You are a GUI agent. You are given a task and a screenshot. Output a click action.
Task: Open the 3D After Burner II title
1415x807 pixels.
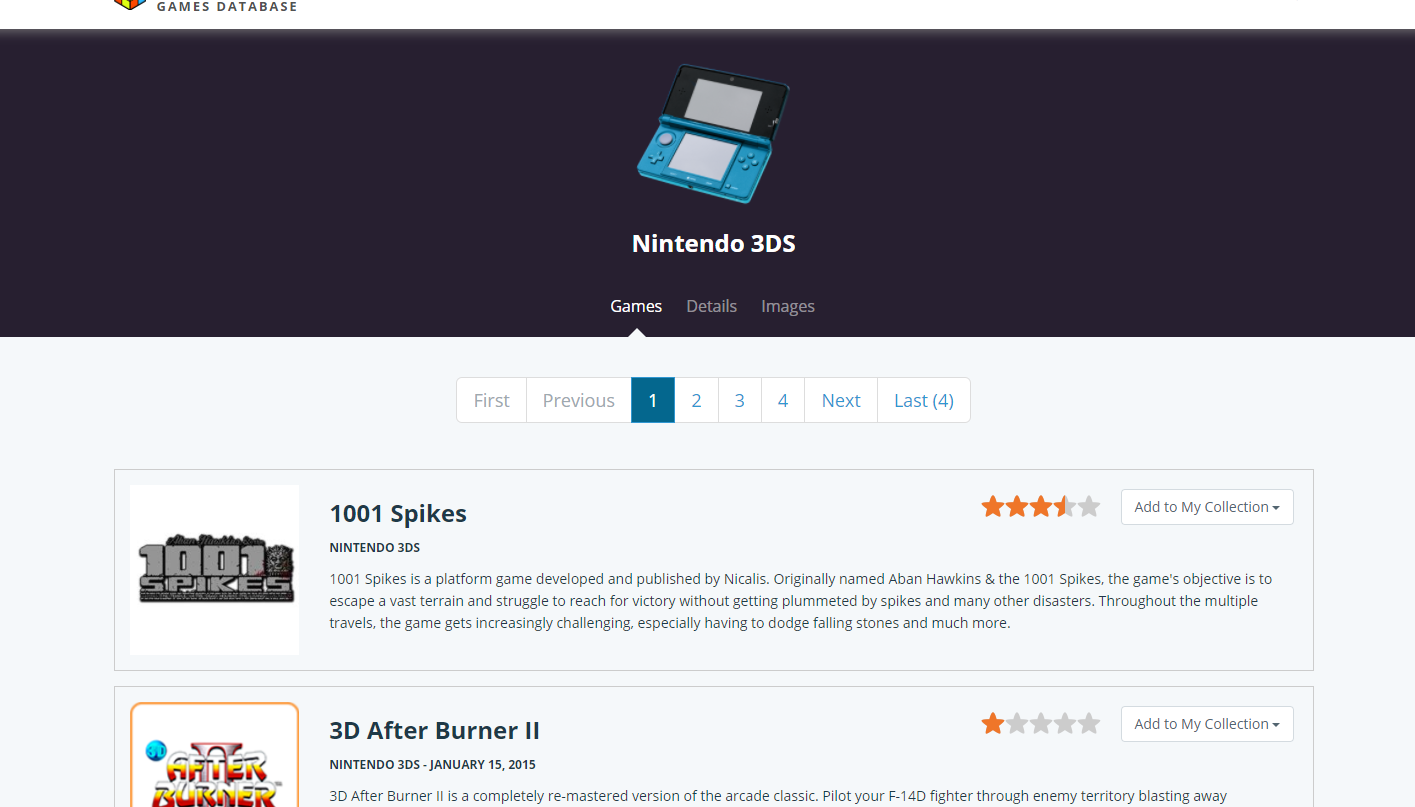(435, 731)
